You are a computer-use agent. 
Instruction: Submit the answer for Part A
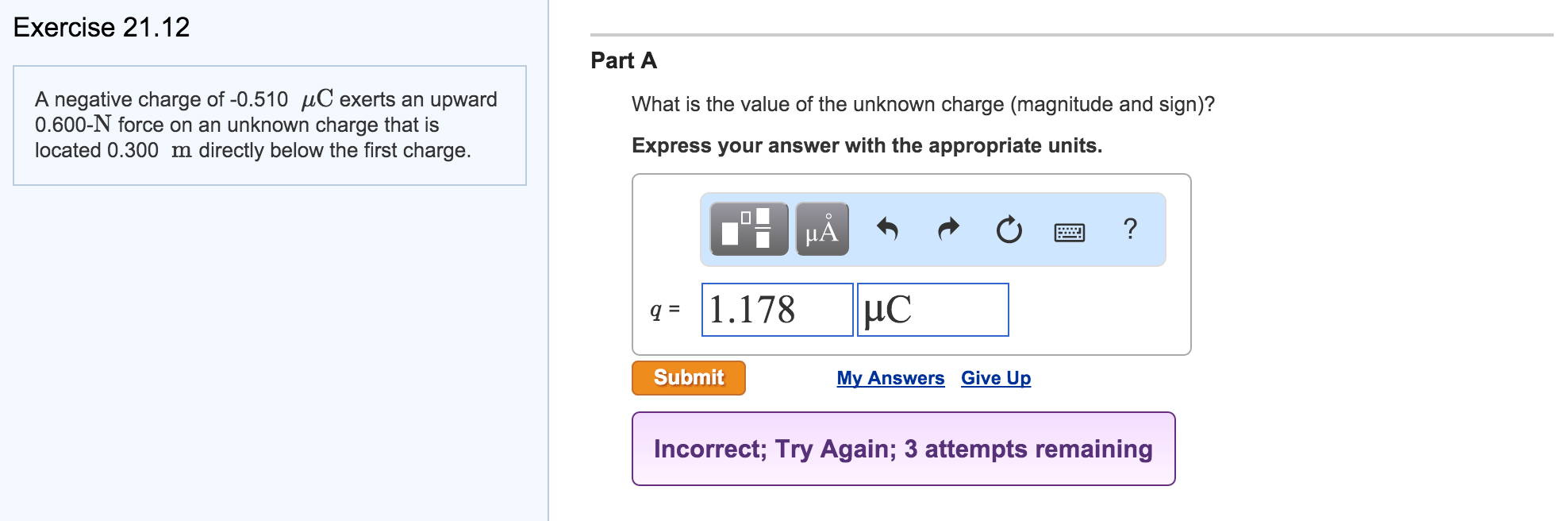pos(687,377)
